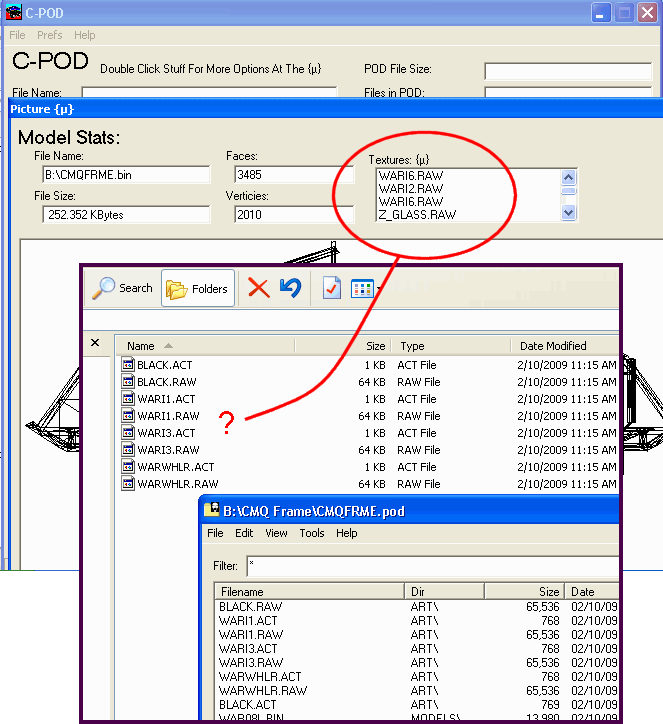Click the red X Delete icon
This screenshot has width=663, height=724.
pos(258,288)
